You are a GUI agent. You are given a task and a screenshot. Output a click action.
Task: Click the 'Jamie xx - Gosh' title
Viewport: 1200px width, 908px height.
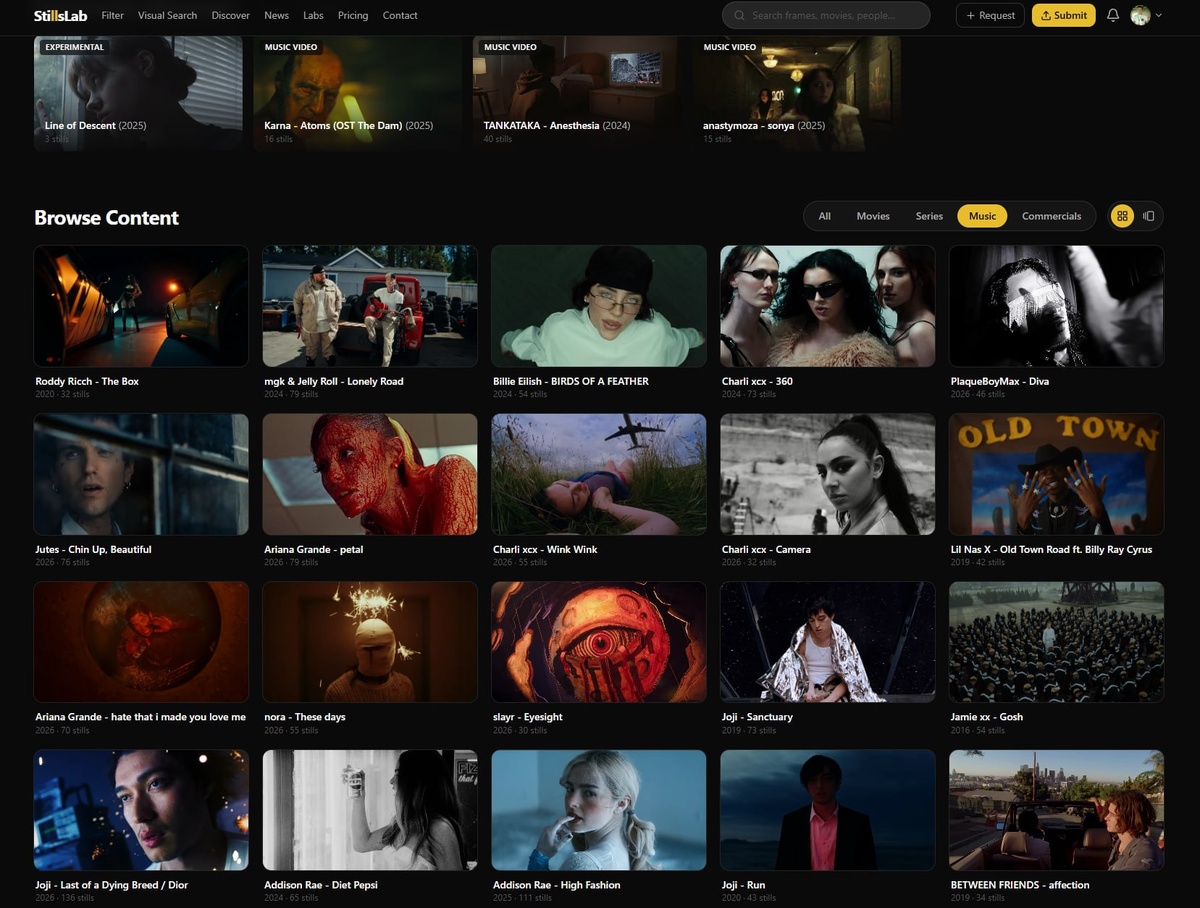987,717
